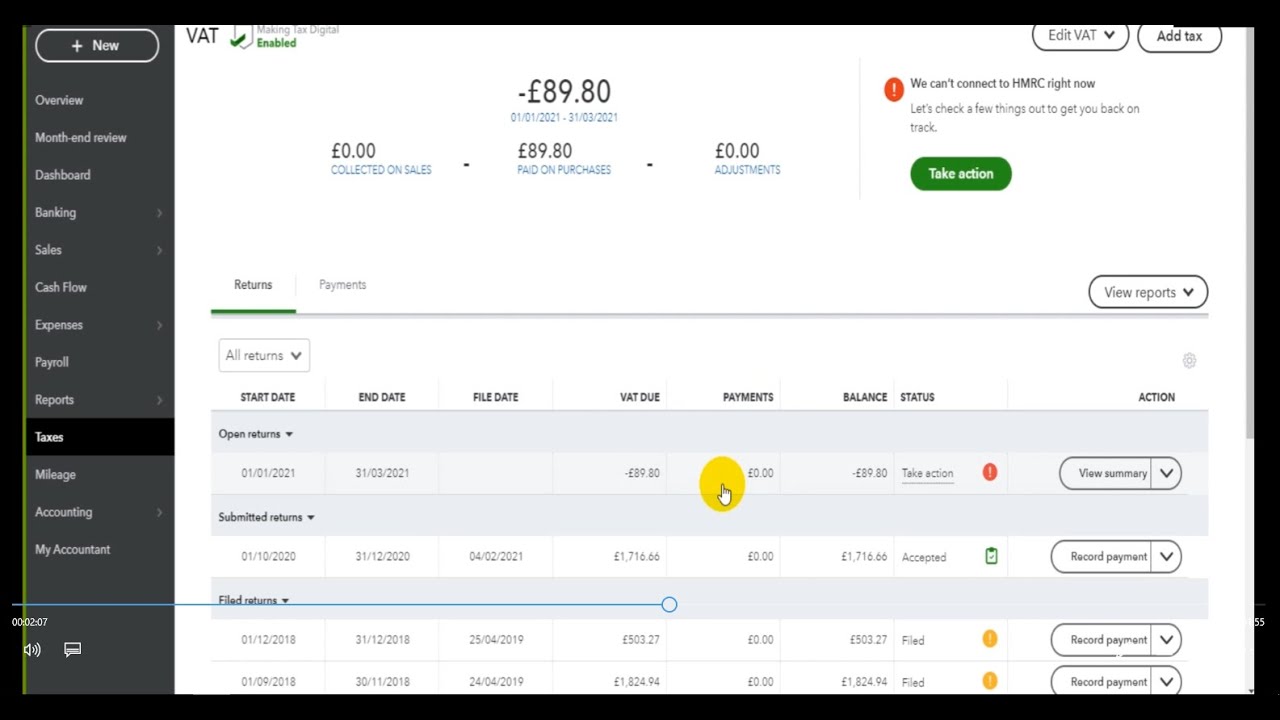Open Payroll in the sidebar
This screenshot has width=1280, height=720.
coord(52,362)
